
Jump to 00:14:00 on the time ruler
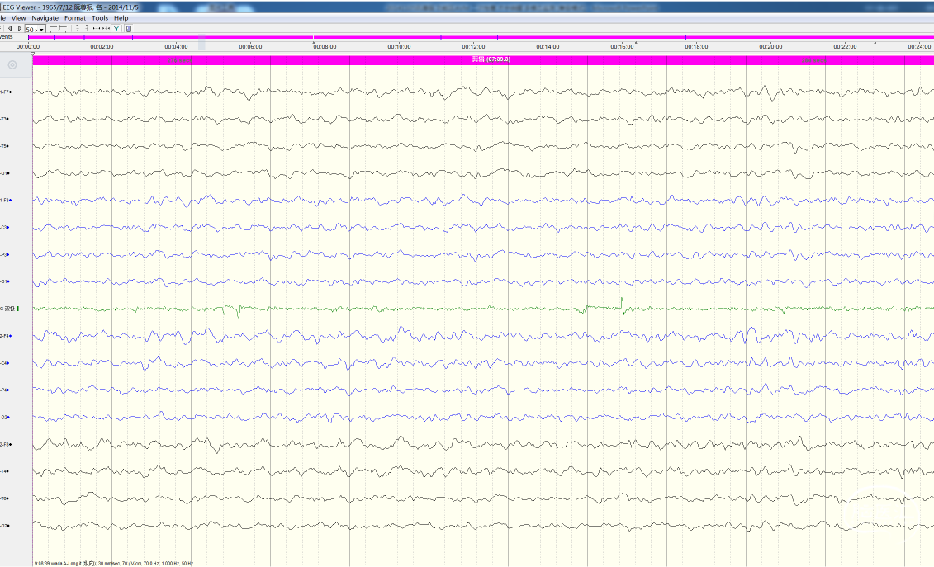pos(547,46)
